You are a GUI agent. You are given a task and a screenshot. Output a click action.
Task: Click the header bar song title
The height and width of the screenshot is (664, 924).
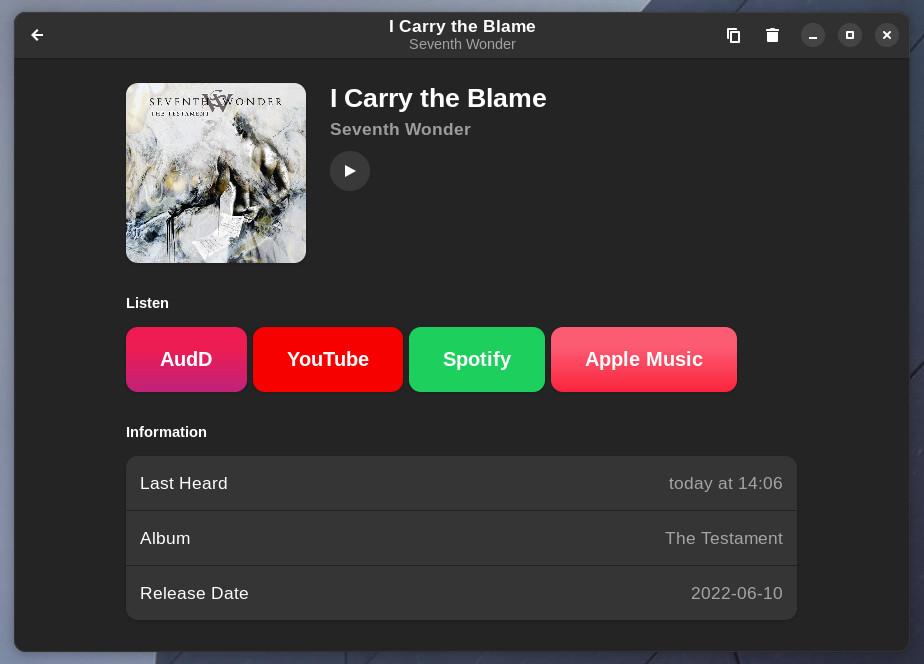click(462, 27)
